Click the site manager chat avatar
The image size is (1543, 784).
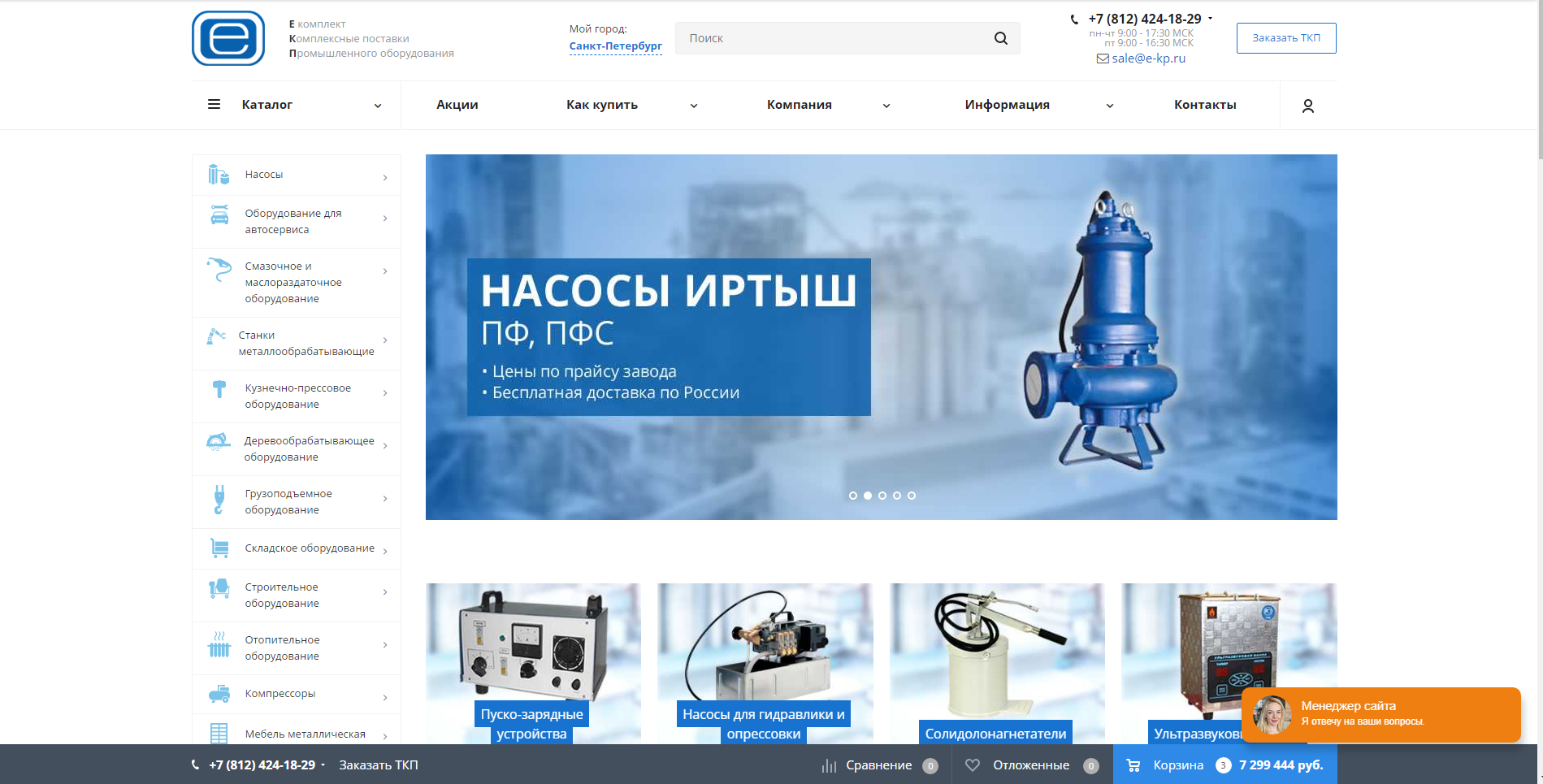tap(1272, 715)
